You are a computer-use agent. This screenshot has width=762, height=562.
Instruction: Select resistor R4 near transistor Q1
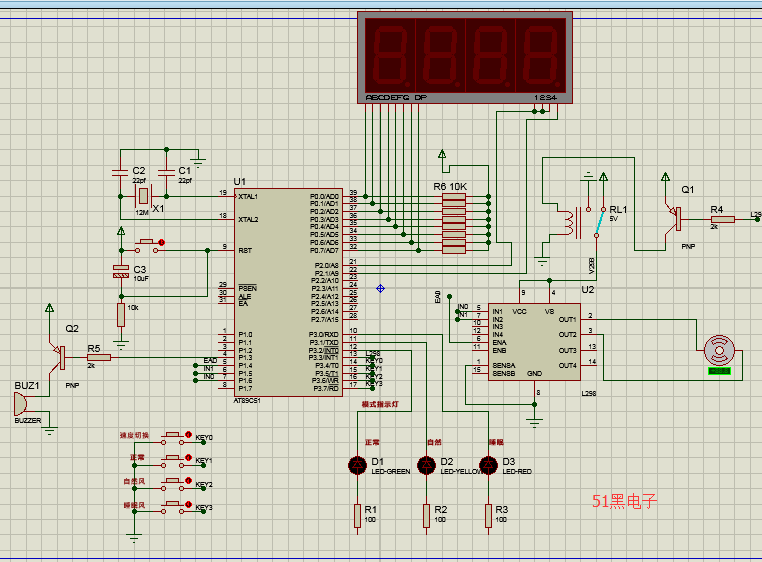pyautogui.click(x=723, y=219)
